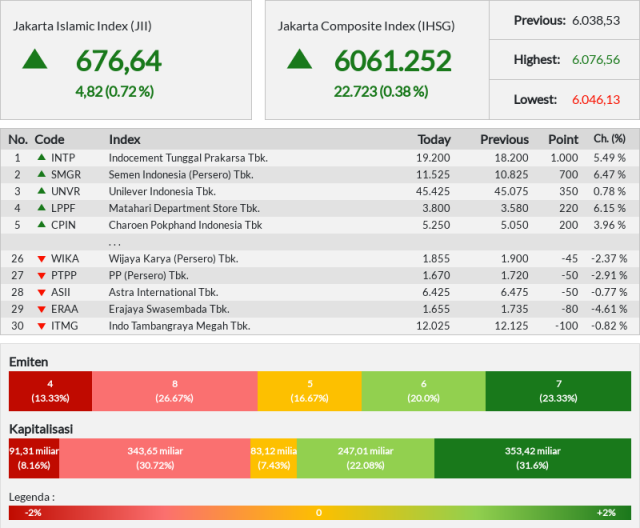Viewport: 640px width, 528px height.
Task: Click the ERAA change value -4.61 %
Action: (x=609, y=309)
